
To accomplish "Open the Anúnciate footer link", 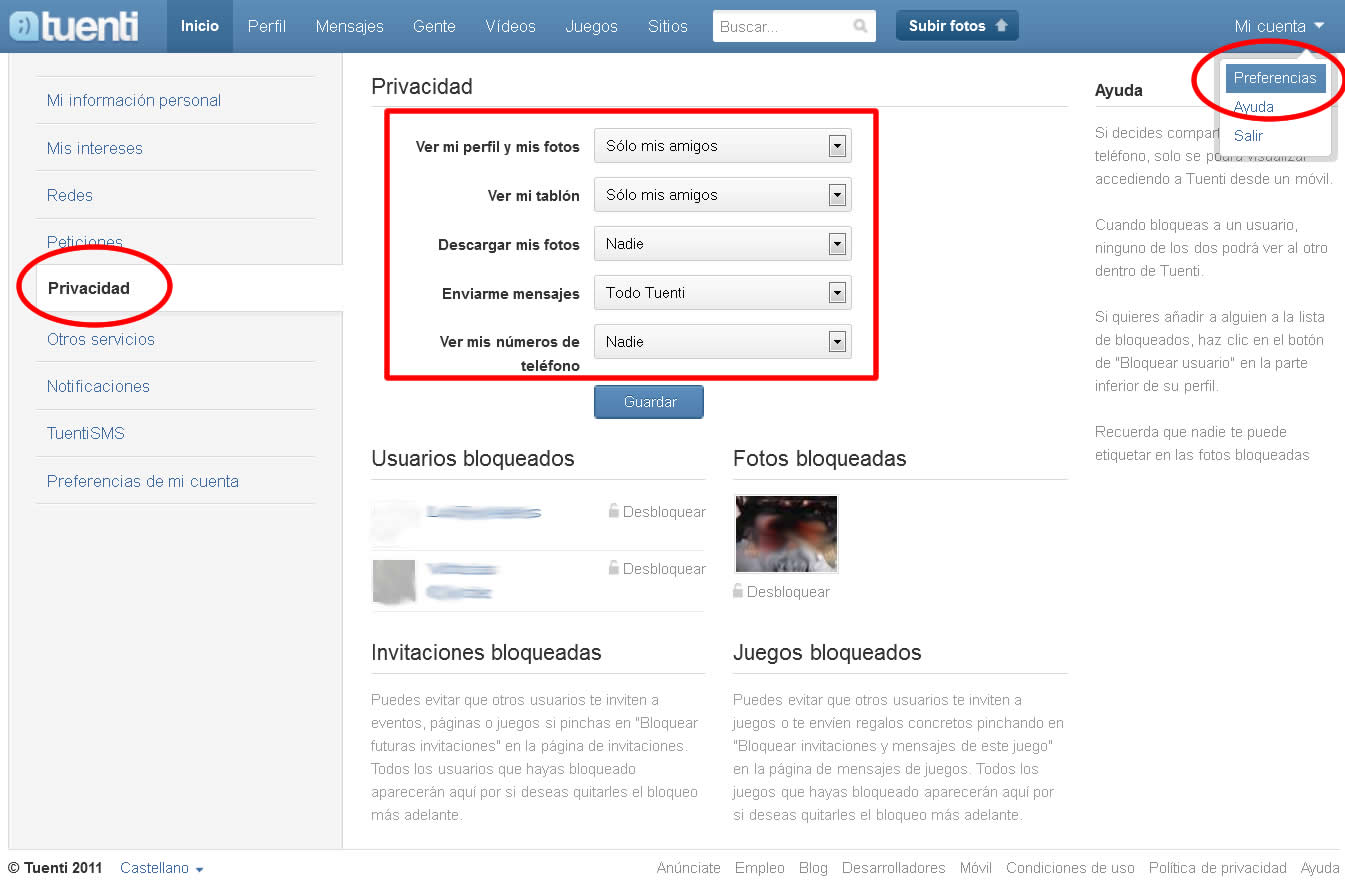I will click(688, 868).
